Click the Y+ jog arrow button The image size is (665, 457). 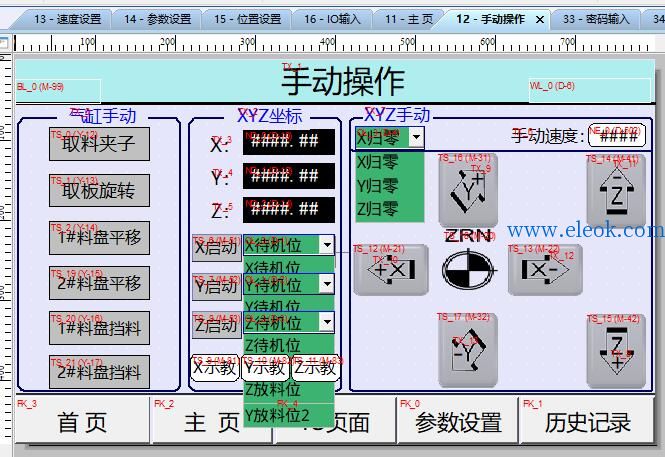468,190
